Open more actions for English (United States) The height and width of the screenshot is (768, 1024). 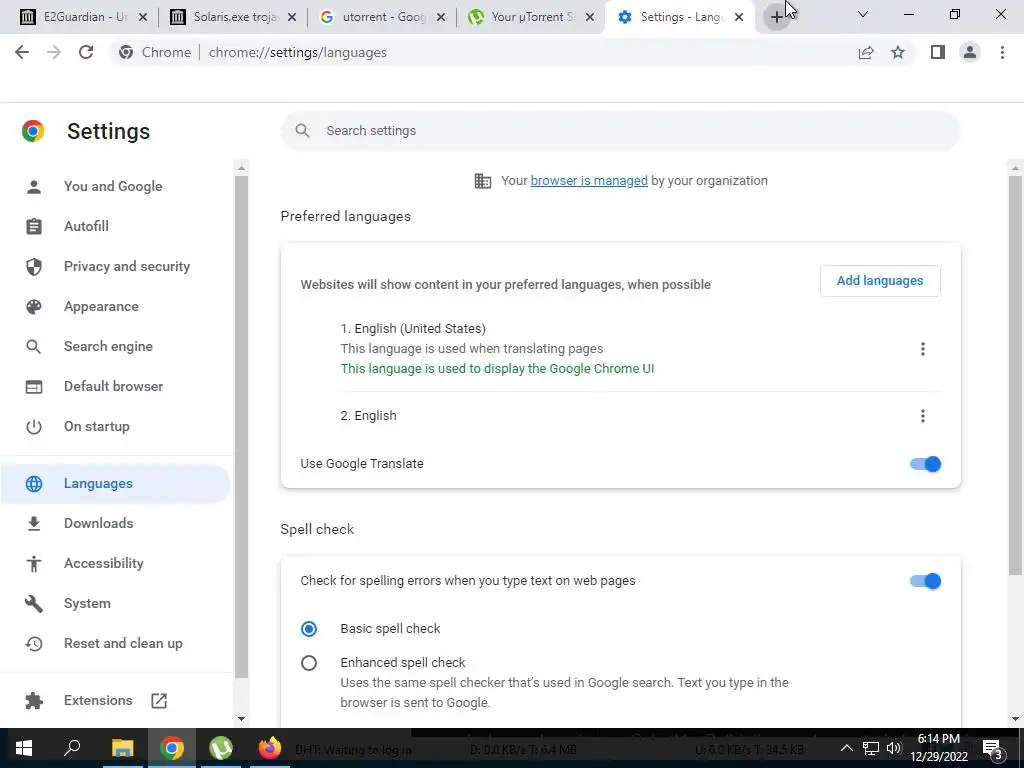click(x=923, y=349)
